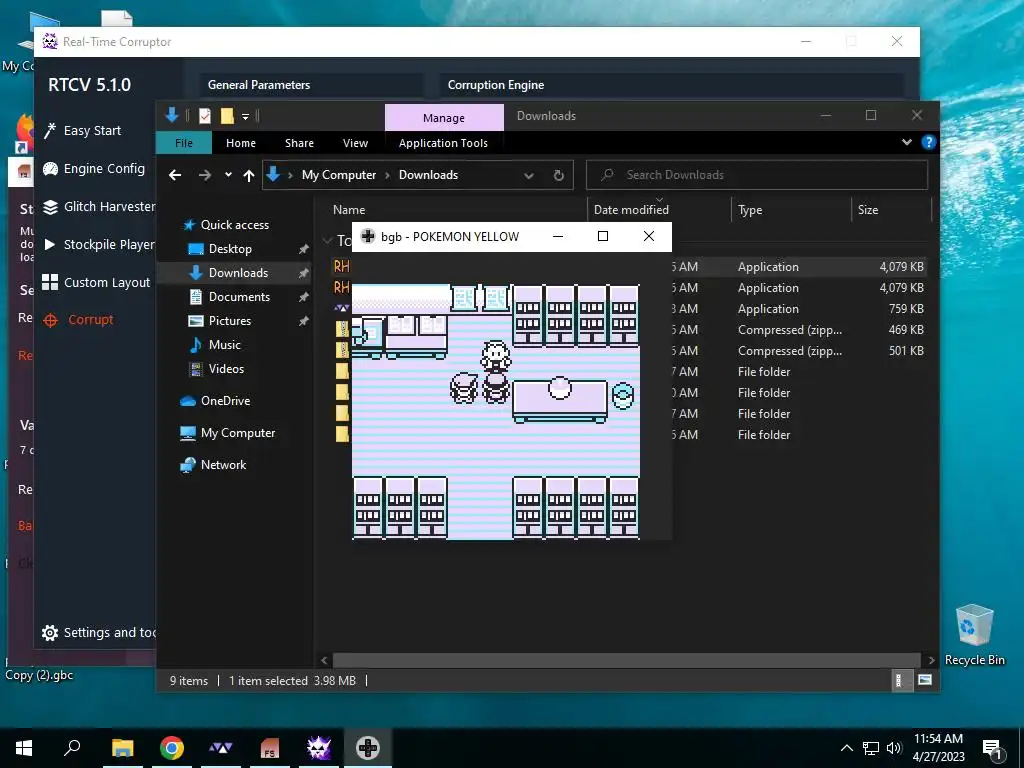Click New folder quick access icon
This screenshot has width=1024, height=768.
pyautogui.click(x=227, y=116)
